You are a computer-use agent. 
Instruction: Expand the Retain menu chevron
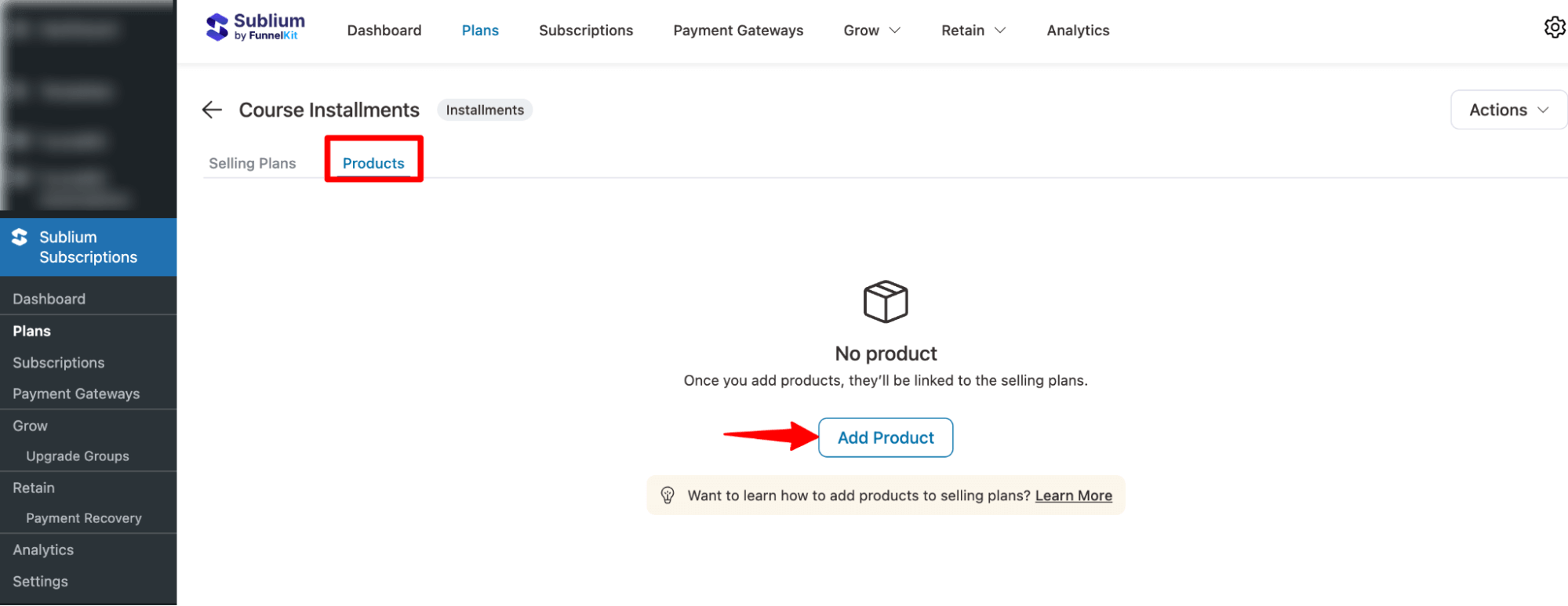coord(999,30)
